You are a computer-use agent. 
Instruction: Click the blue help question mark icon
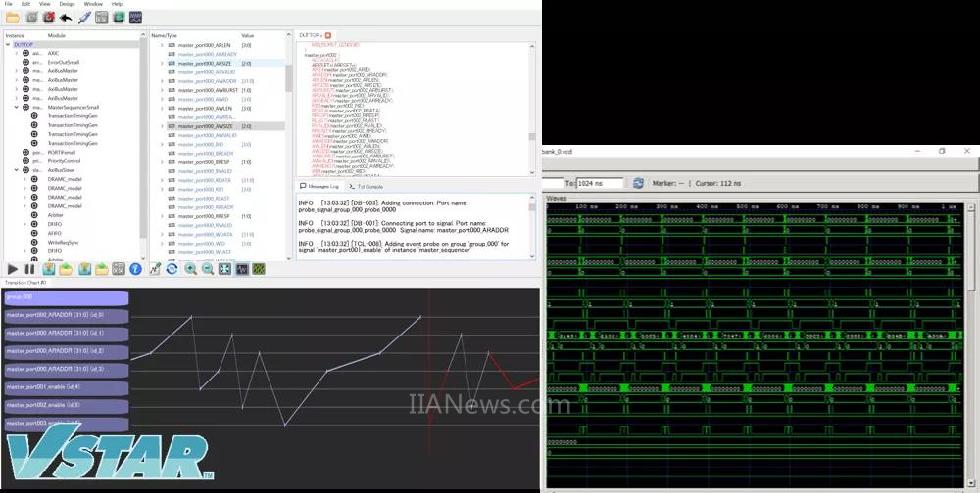pos(136,269)
